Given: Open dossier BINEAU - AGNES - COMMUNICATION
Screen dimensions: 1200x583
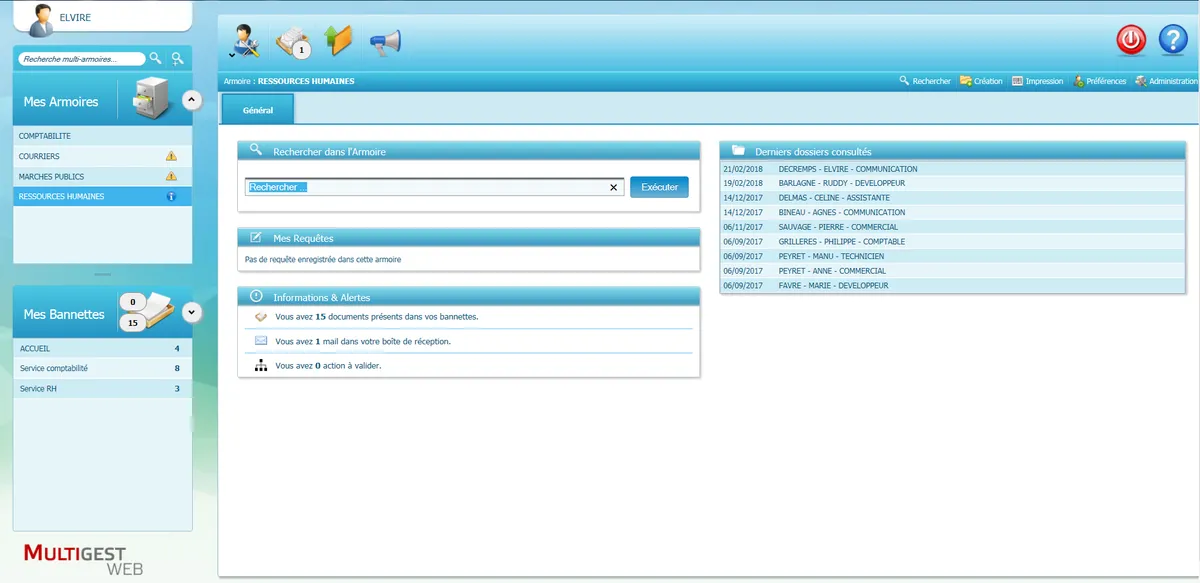Looking at the screenshot, I should [952, 212].
